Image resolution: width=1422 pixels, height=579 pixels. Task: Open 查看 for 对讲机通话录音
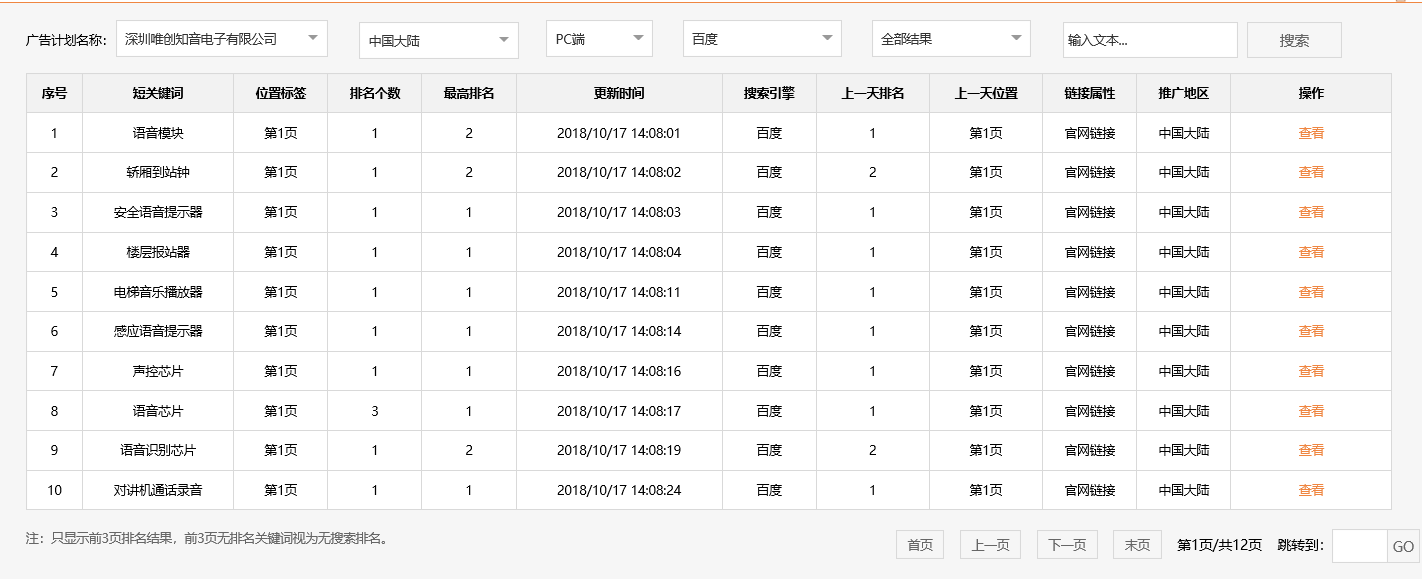pyautogui.click(x=1310, y=490)
